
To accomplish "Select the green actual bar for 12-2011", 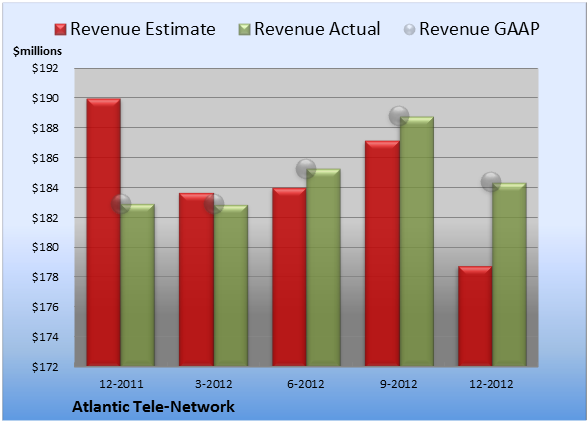I will point(138,285).
